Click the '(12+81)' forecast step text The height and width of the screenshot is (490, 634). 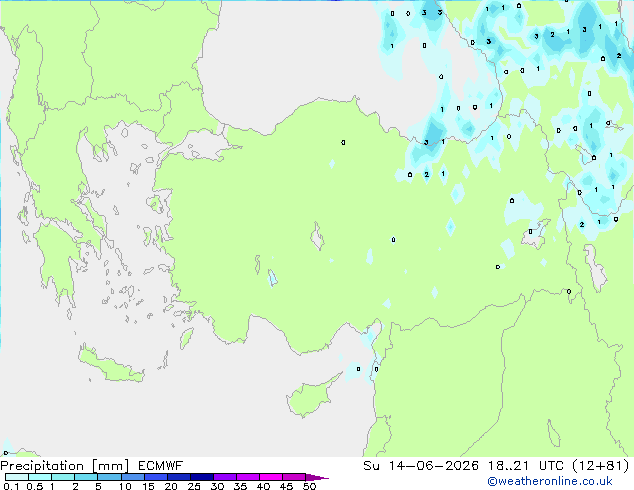click(x=601, y=466)
